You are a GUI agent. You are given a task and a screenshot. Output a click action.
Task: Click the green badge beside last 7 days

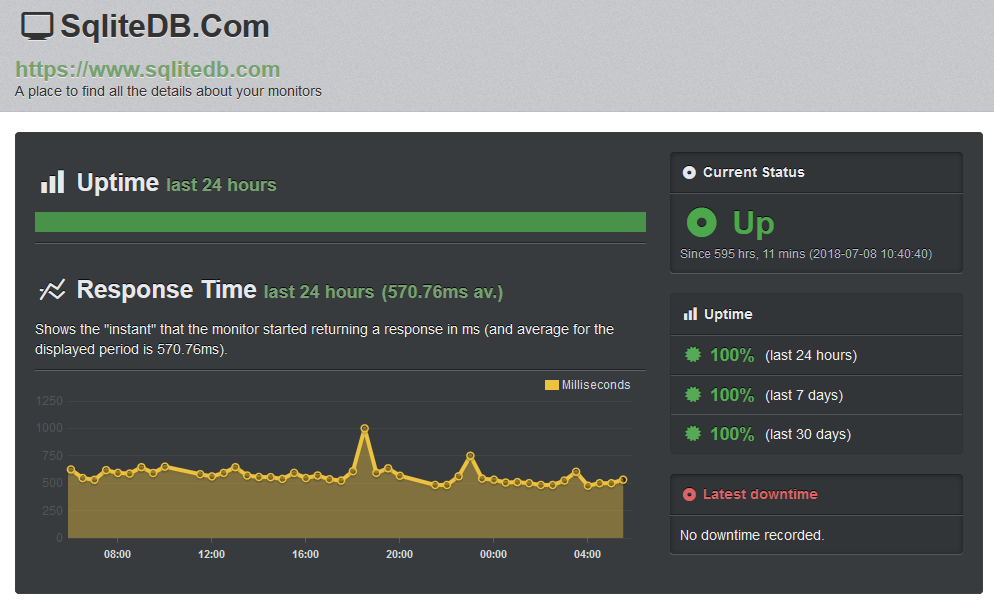click(693, 395)
